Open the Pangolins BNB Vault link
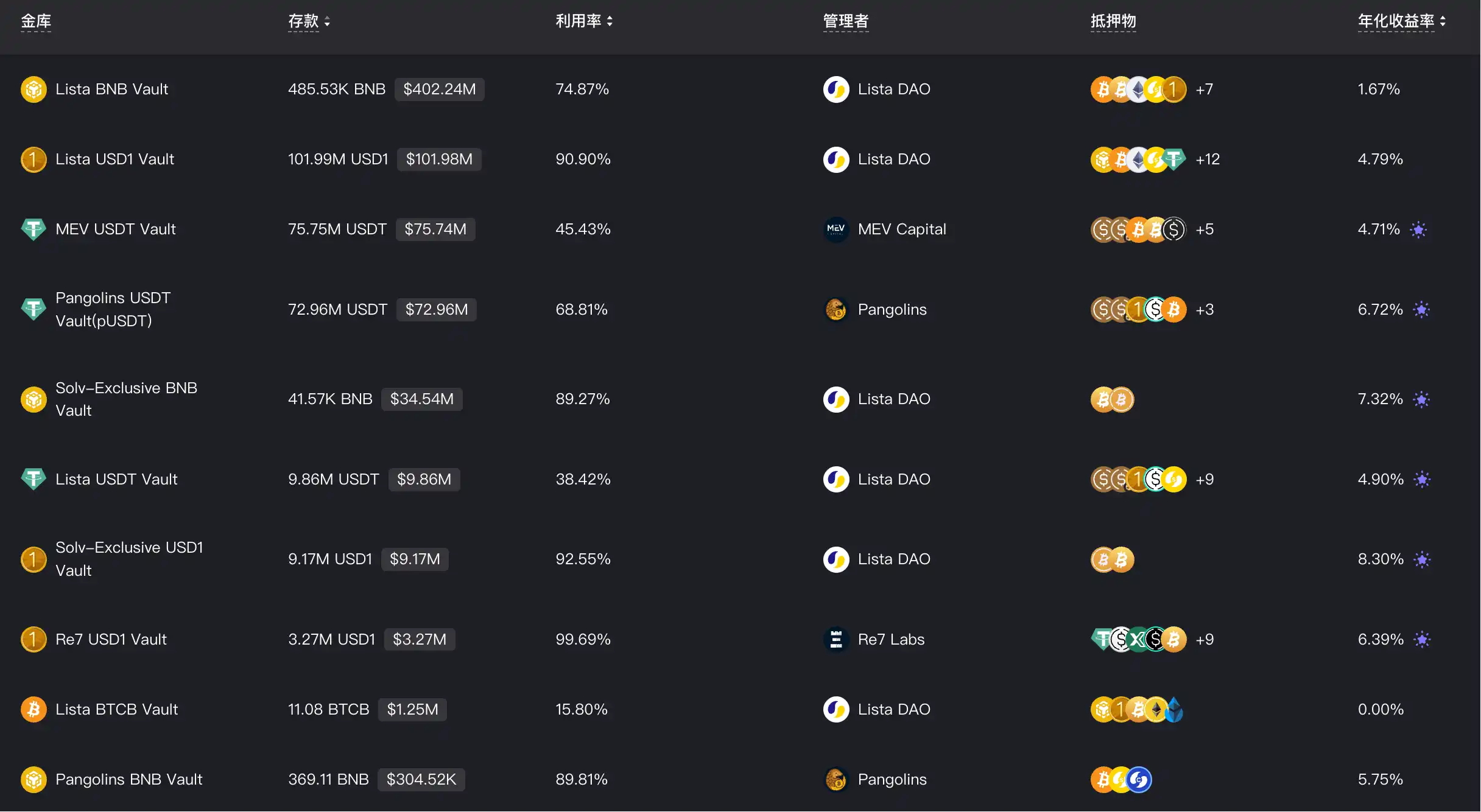 pyautogui.click(x=128, y=780)
